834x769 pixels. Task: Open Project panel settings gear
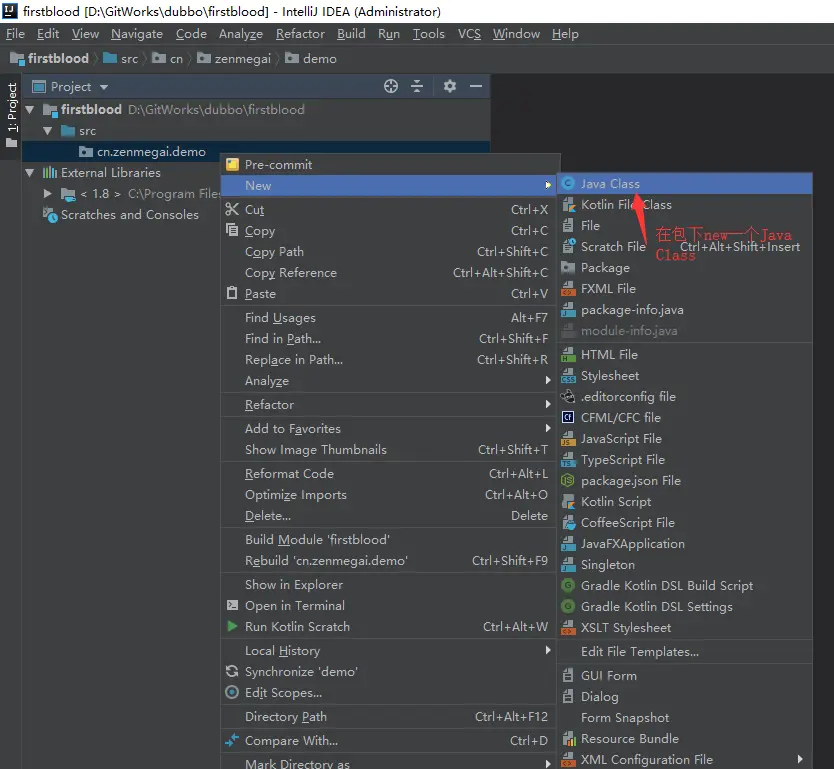450,86
